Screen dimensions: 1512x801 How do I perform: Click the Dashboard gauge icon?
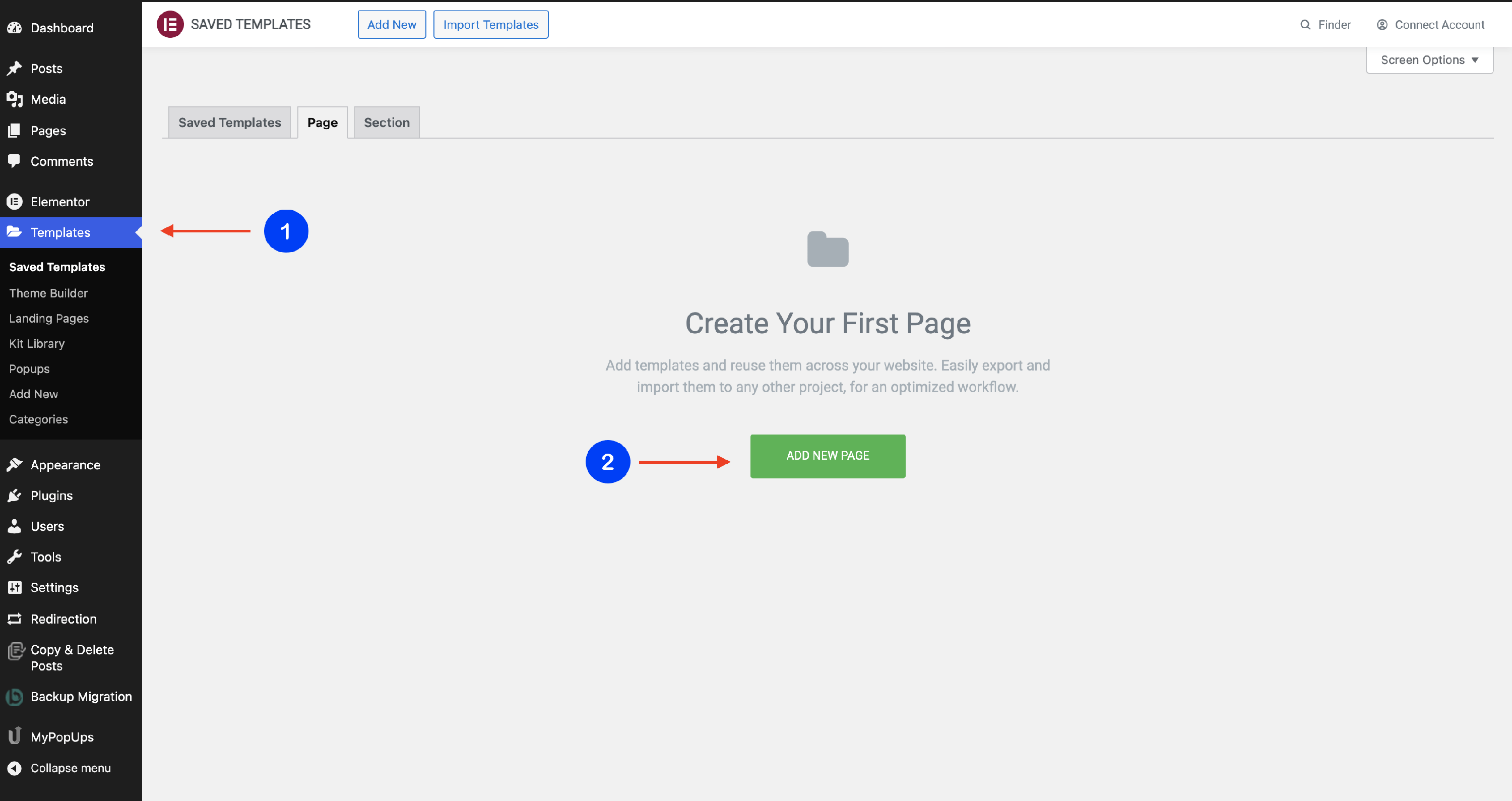pos(15,28)
